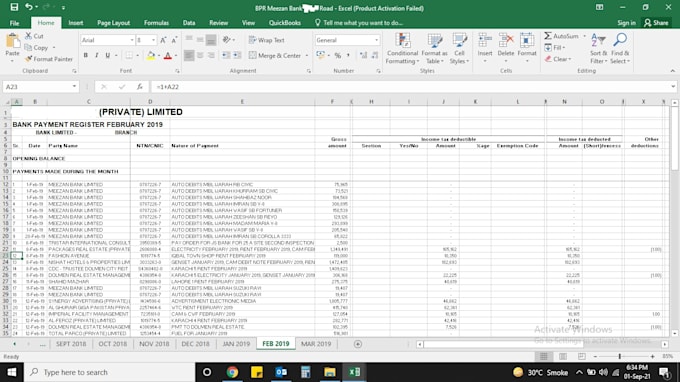Click the Borders icon

(129, 56)
